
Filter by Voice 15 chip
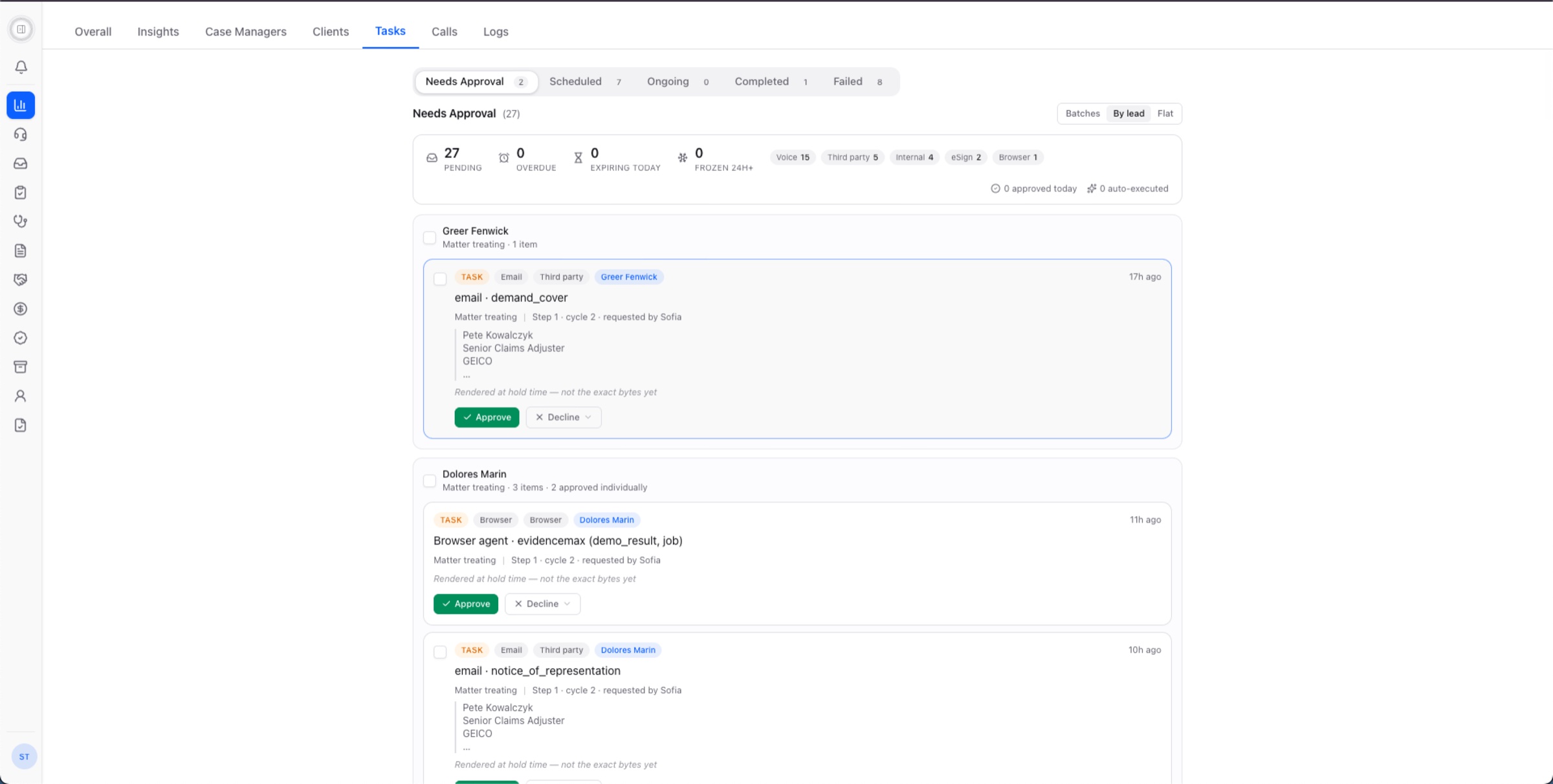793,157
